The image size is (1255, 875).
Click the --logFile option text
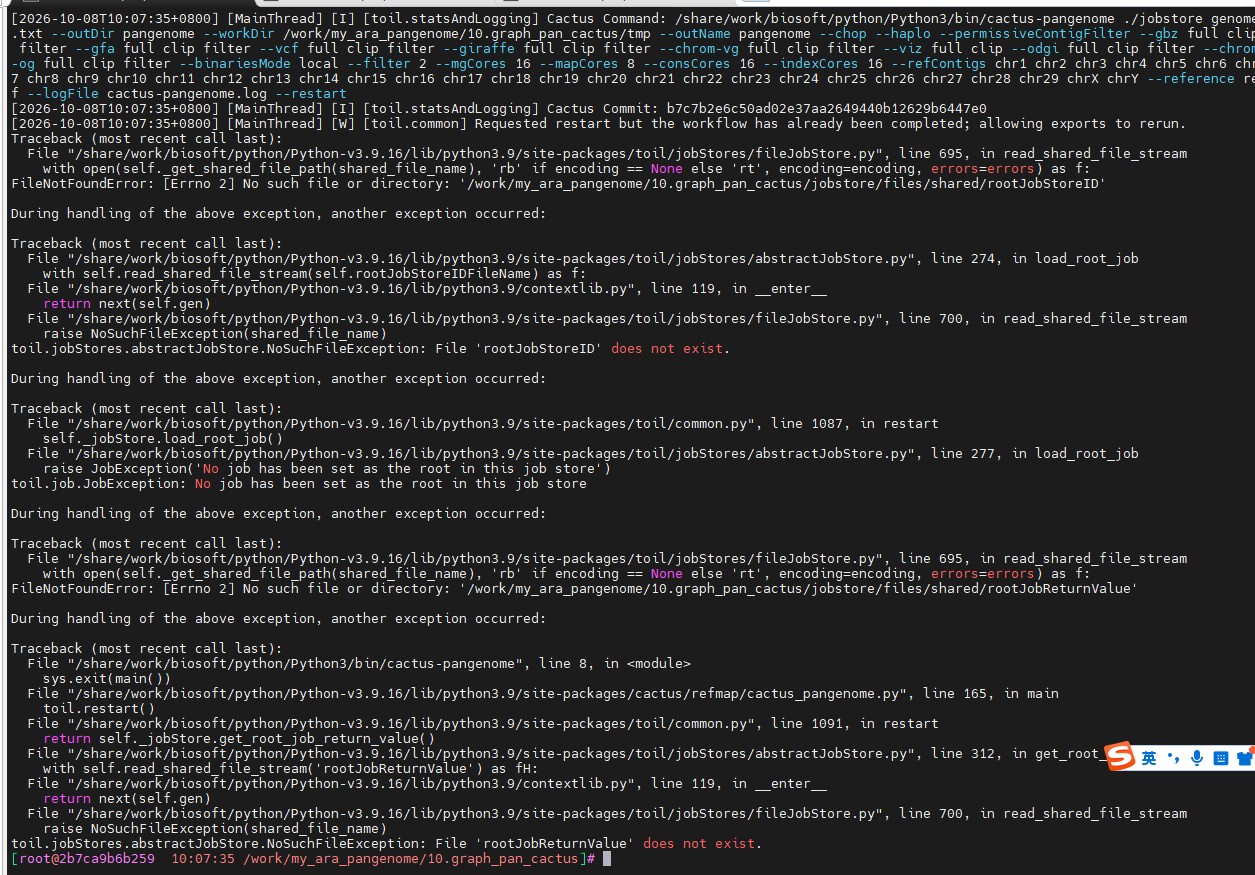coord(63,94)
